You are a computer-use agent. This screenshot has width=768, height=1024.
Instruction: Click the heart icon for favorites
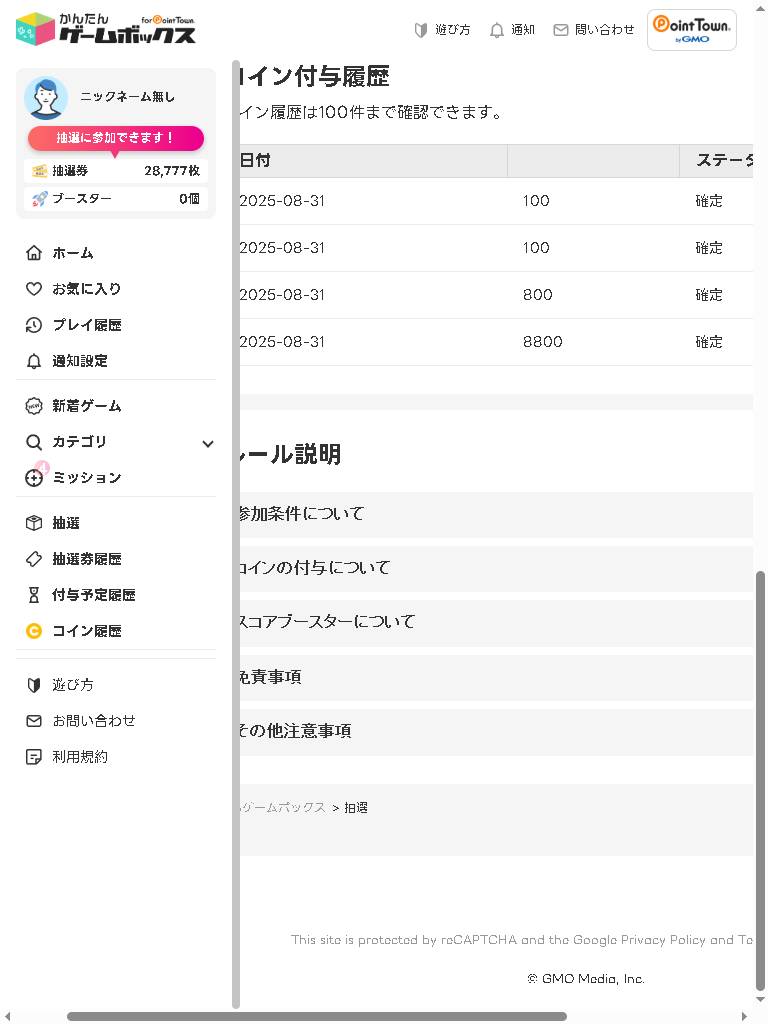(34, 289)
